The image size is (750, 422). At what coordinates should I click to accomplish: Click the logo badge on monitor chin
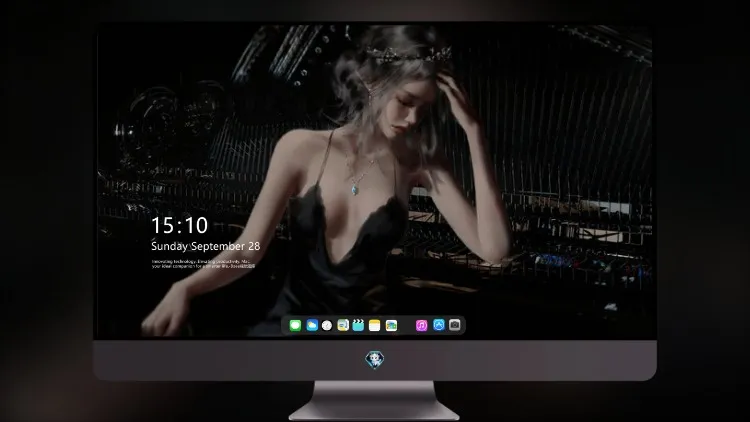(x=375, y=360)
